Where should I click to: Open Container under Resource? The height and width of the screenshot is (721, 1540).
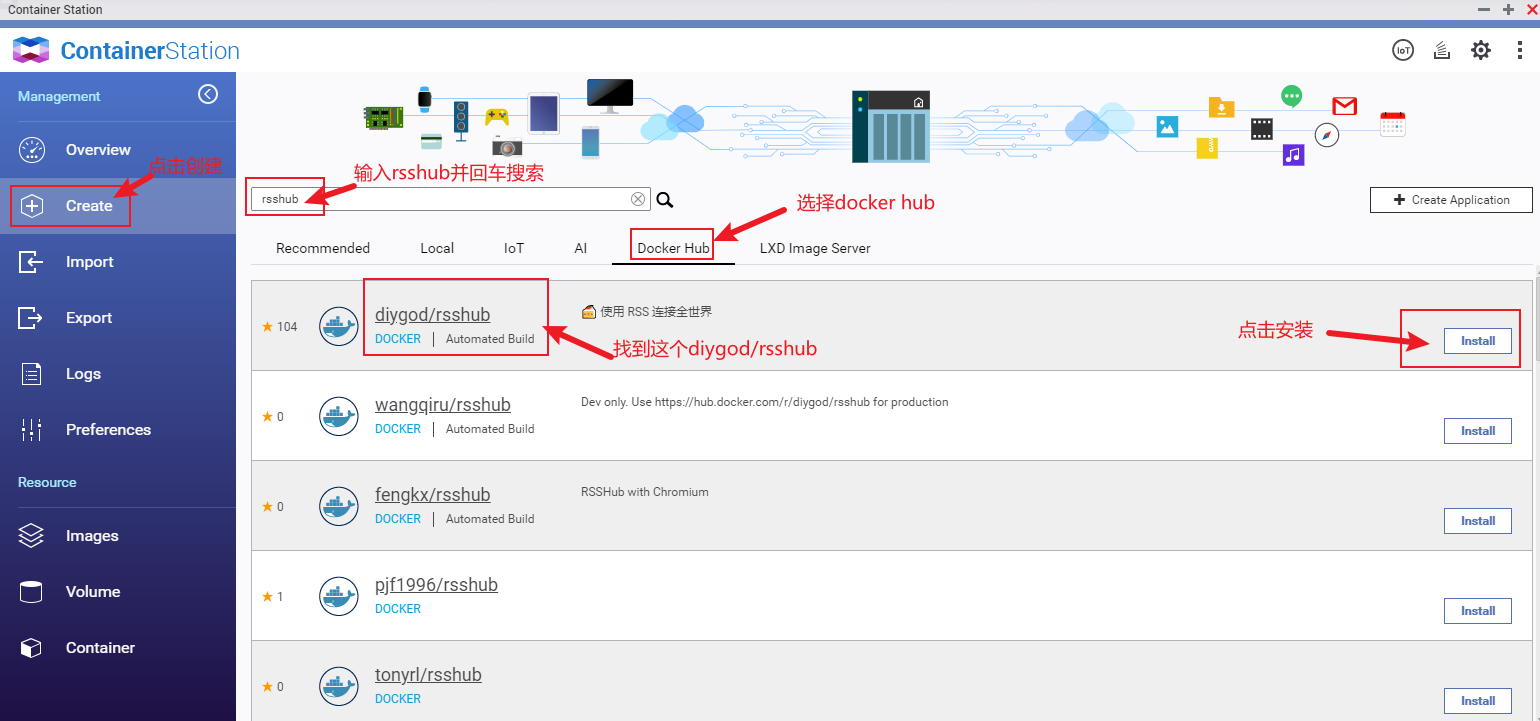point(118,648)
